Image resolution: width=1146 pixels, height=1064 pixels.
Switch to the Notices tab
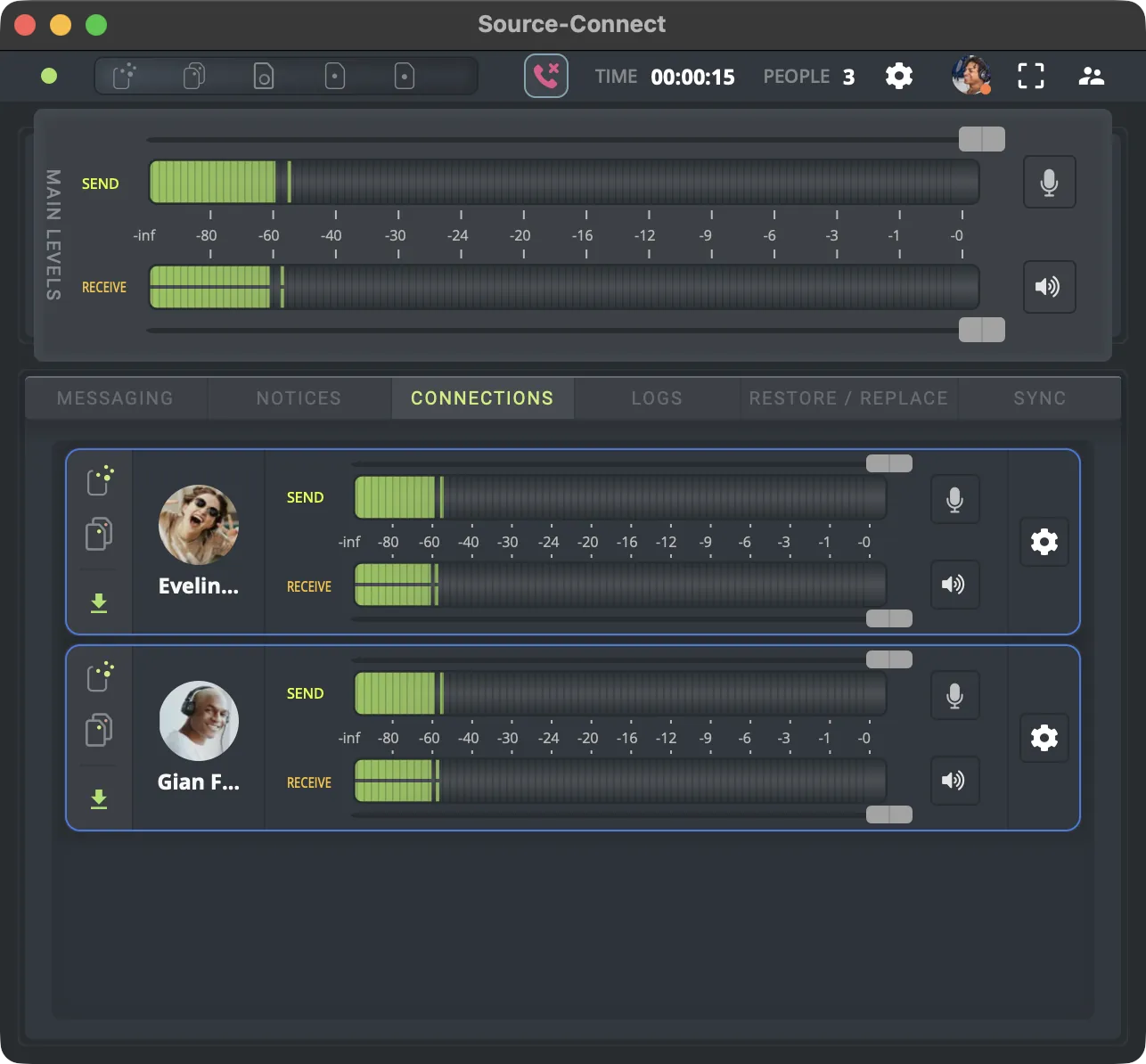point(299,398)
